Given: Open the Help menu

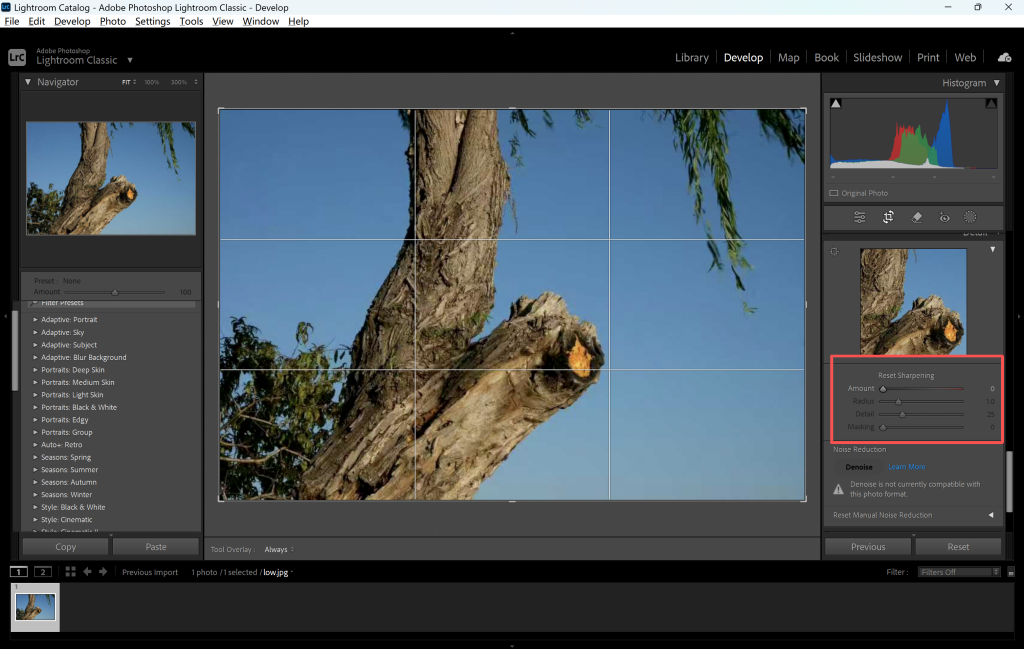Looking at the screenshot, I should pos(298,21).
